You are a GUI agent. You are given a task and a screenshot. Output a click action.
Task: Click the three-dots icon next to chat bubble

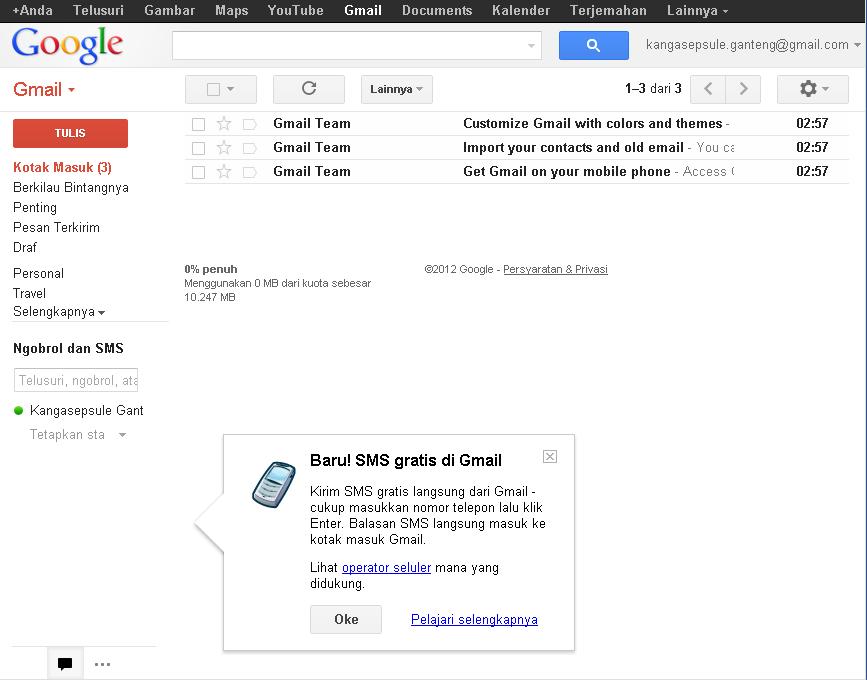[x=103, y=663]
